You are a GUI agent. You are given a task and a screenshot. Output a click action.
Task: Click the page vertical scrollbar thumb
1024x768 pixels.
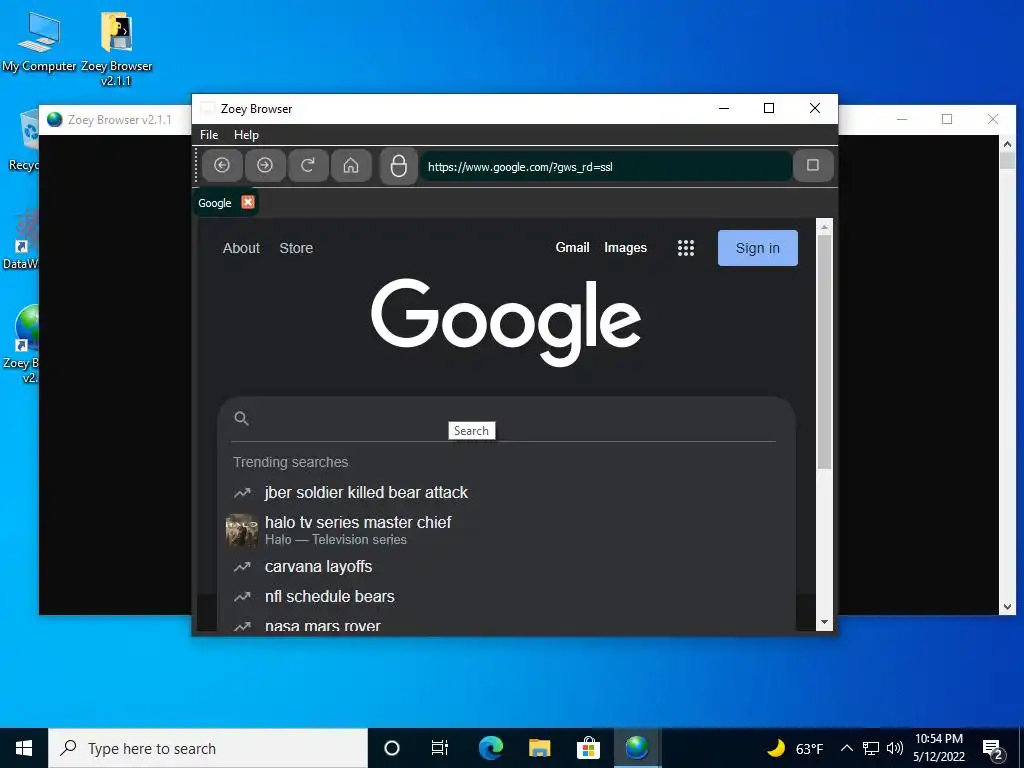pos(824,351)
